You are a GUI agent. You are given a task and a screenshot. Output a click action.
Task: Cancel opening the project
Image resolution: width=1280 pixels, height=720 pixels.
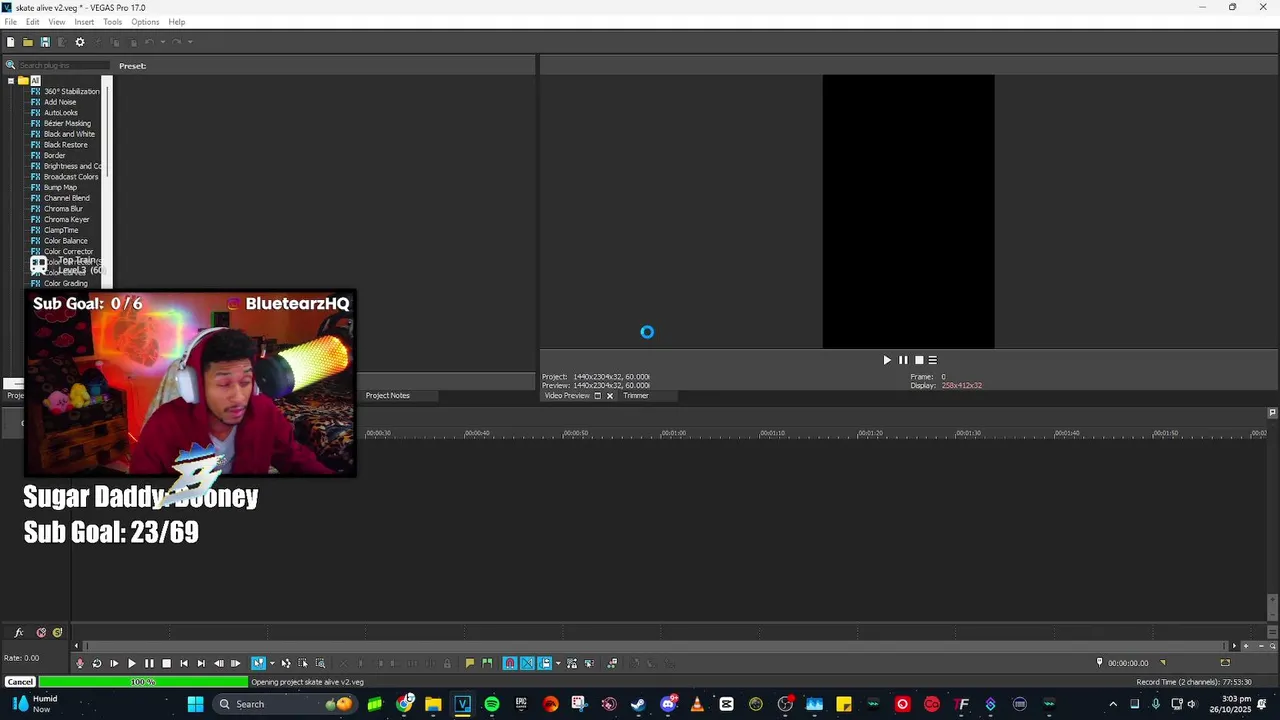20,682
